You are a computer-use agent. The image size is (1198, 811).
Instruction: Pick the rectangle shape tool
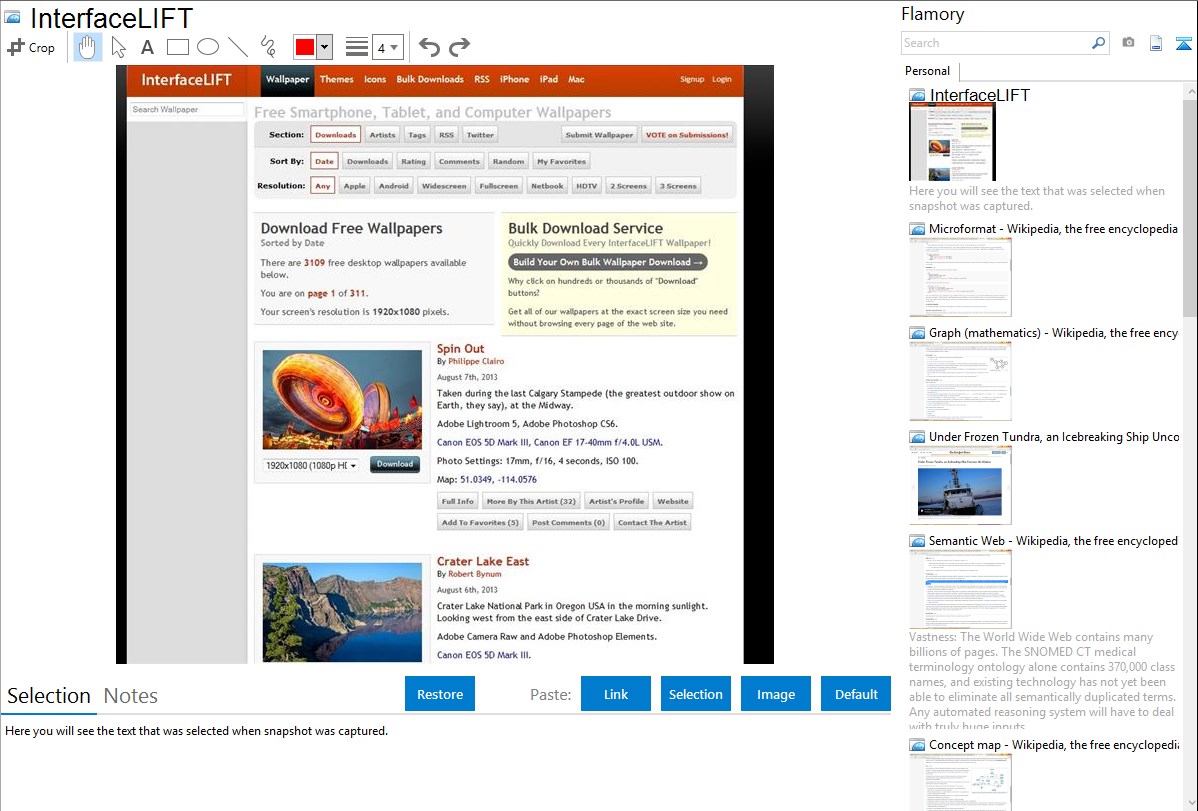pos(177,47)
